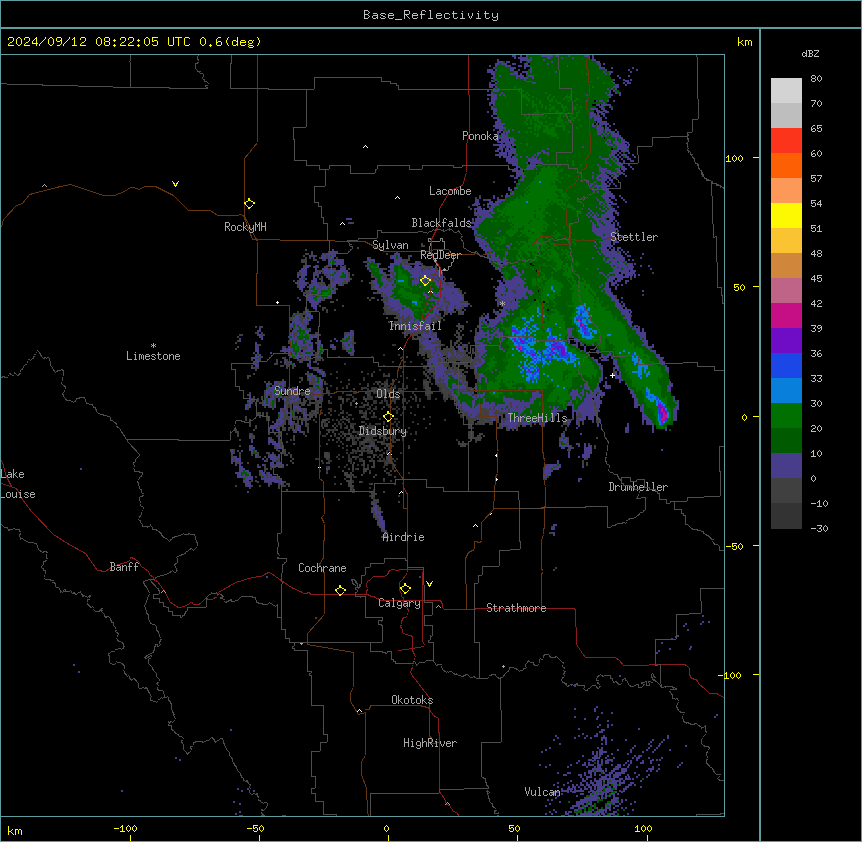
Task: Click the Sundre label
Action: click(x=292, y=391)
